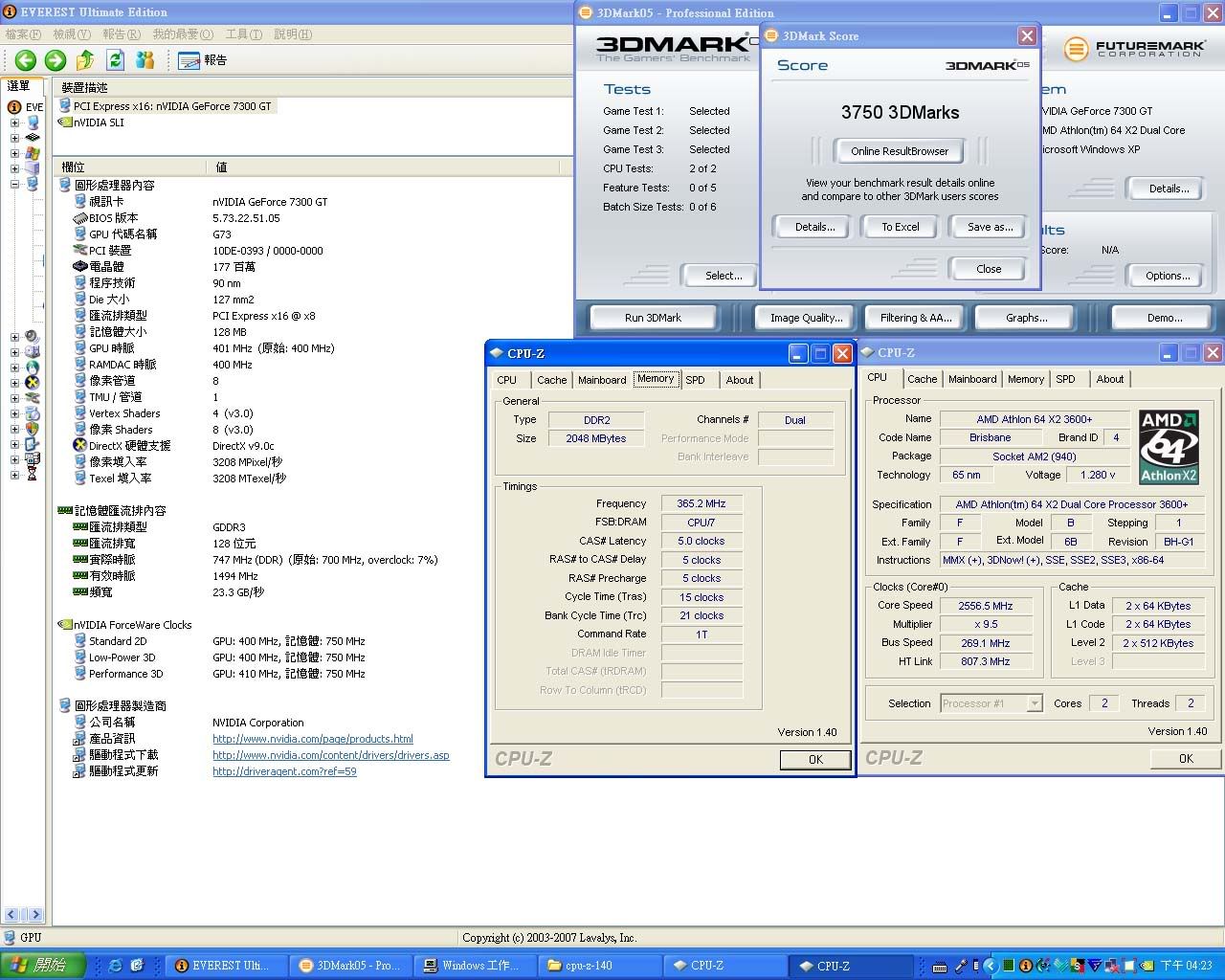Expand the DirectX node plus box
This screenshot has height=980, width=1225.
[x=14, y=383]
